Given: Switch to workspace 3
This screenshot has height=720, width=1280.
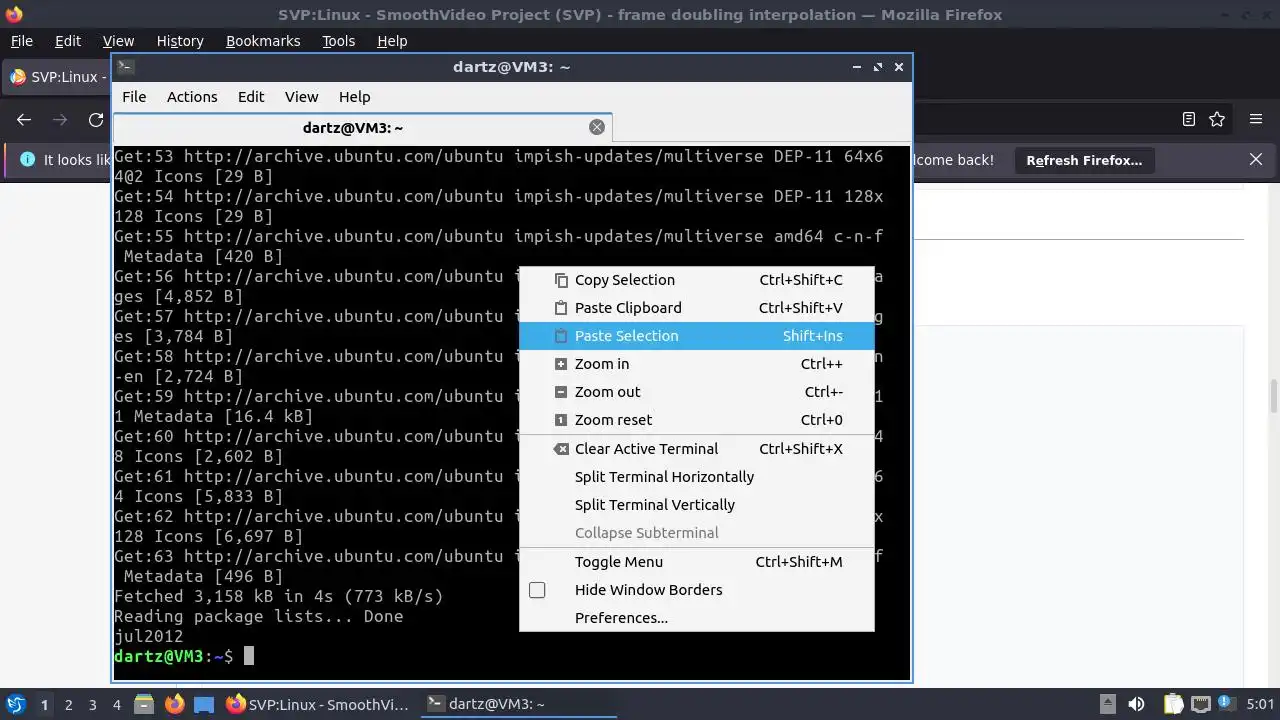Looking at the screenshot, I should (x=92, y=705).
